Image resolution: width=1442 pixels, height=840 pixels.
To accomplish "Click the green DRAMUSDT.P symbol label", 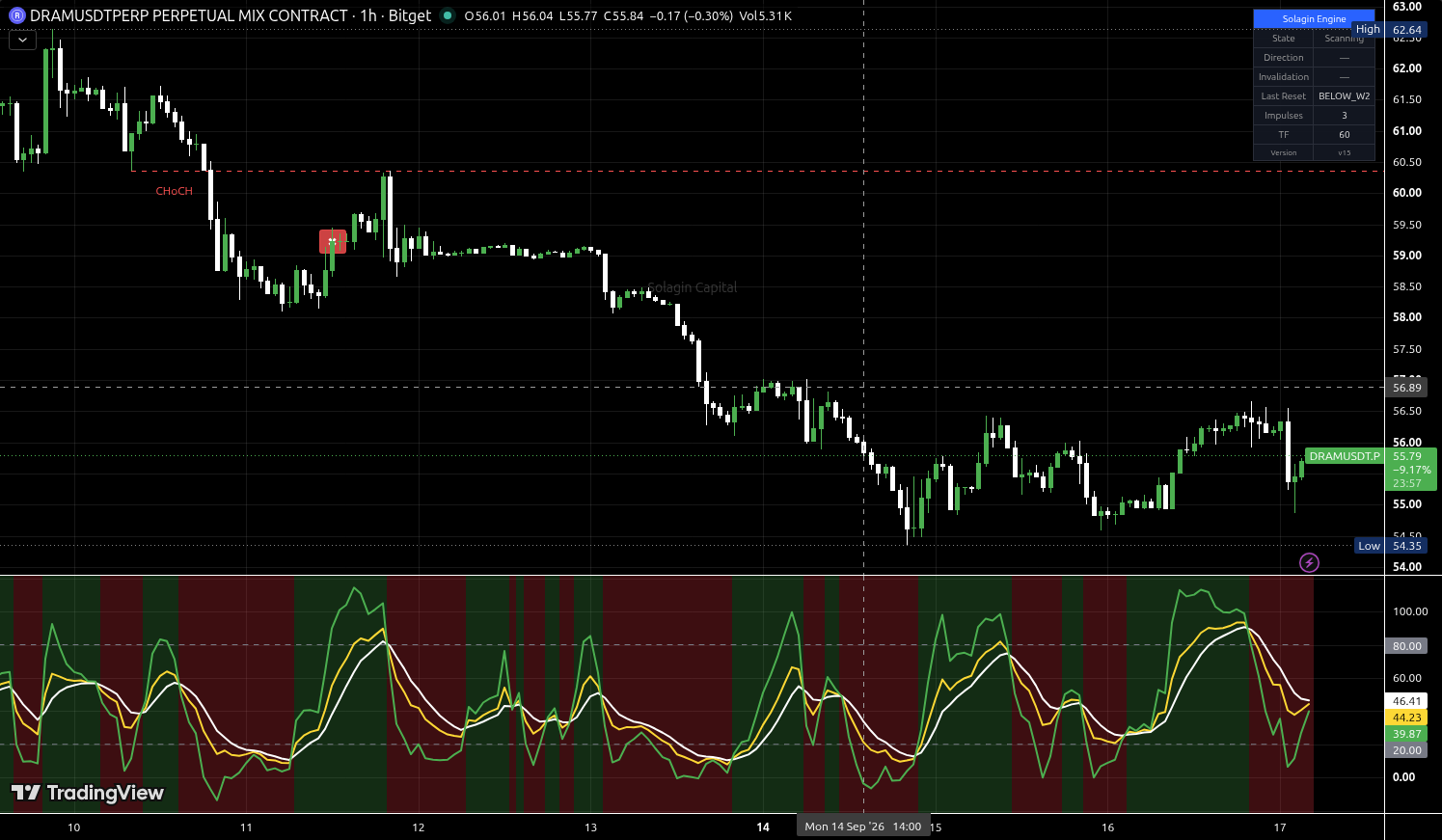I will click(1345, 456).
